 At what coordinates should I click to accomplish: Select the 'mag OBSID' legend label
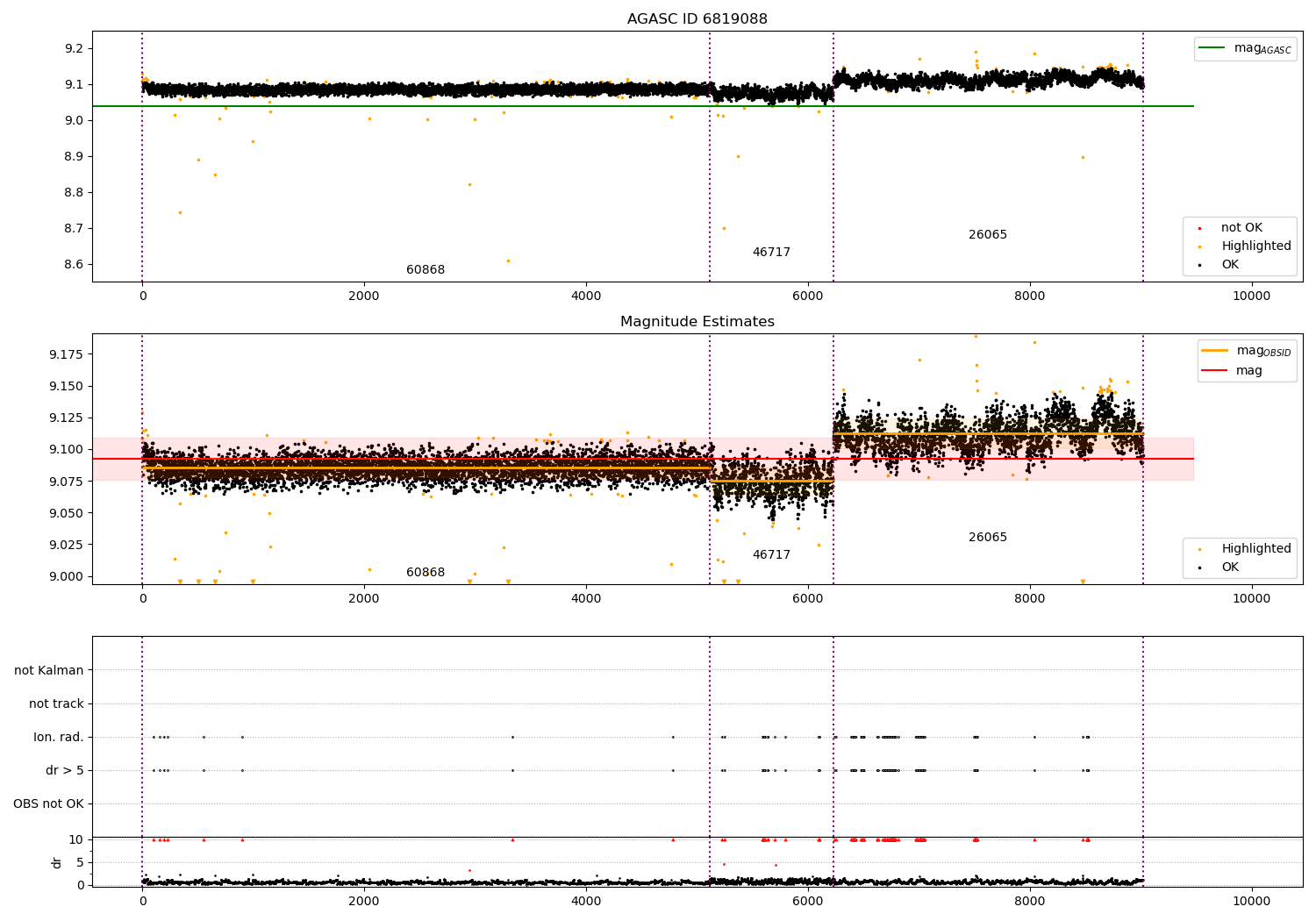(x=1263, y=351)
